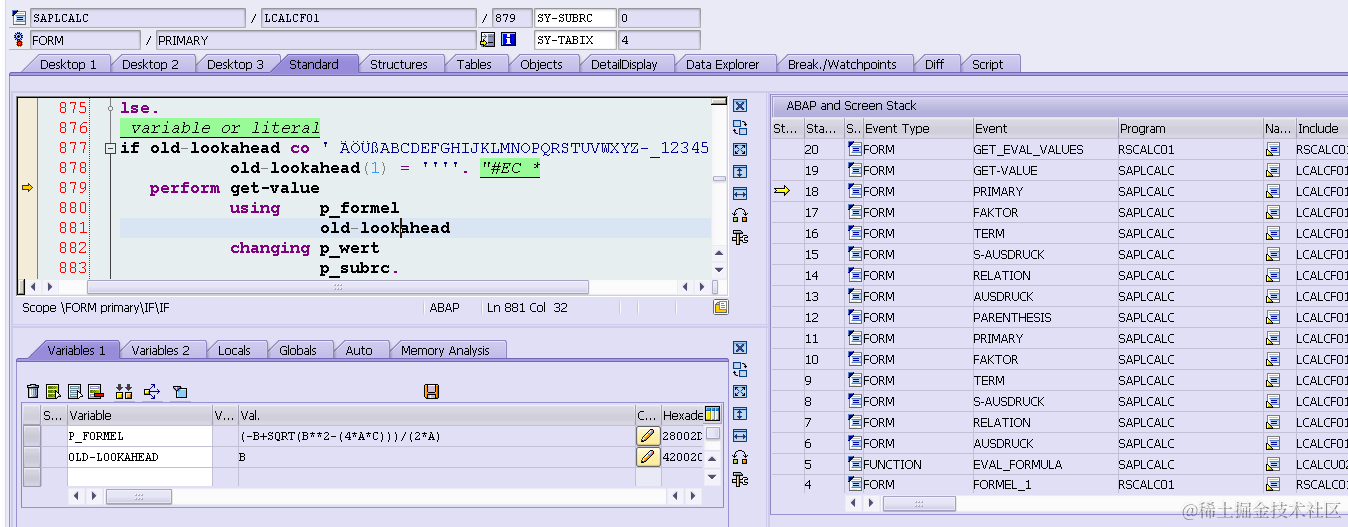Switch to the Desktop 1 tab
Viewport: 1348px width, 527px height.
(x=68, y=64)
